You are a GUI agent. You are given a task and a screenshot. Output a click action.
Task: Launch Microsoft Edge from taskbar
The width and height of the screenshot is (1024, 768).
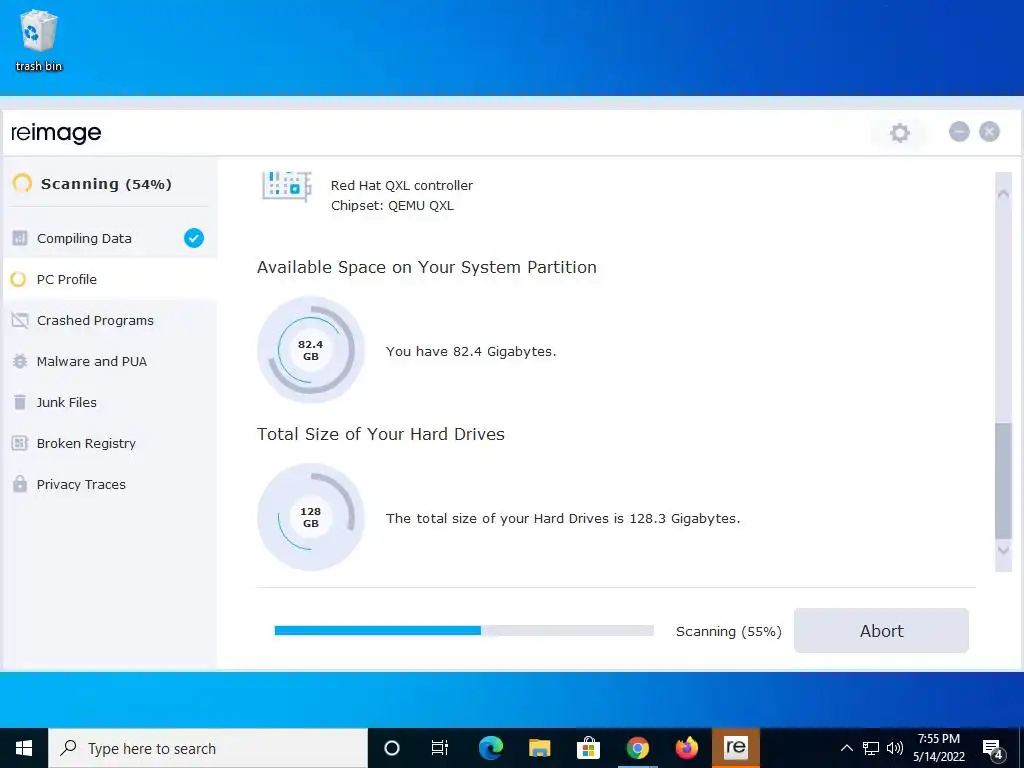490,748
